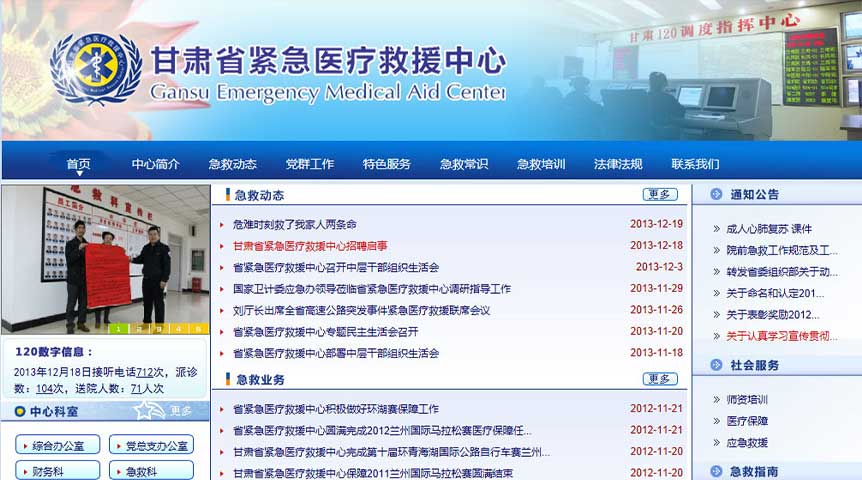Open the 首页 home menu item
The image size is (862, 480).
(x=79, y=164)
